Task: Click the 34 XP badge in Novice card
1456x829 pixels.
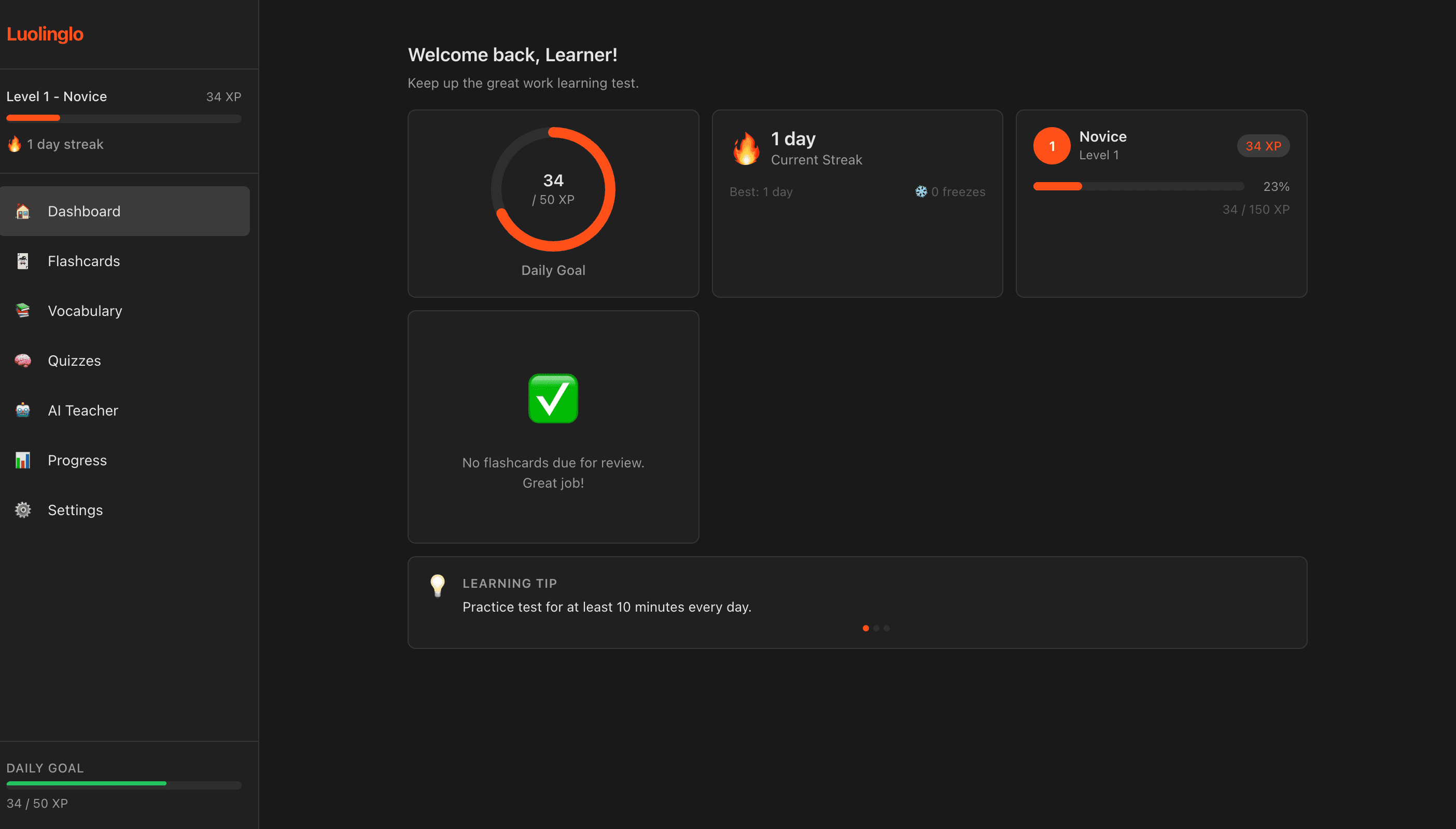Action: (1263, 146)
